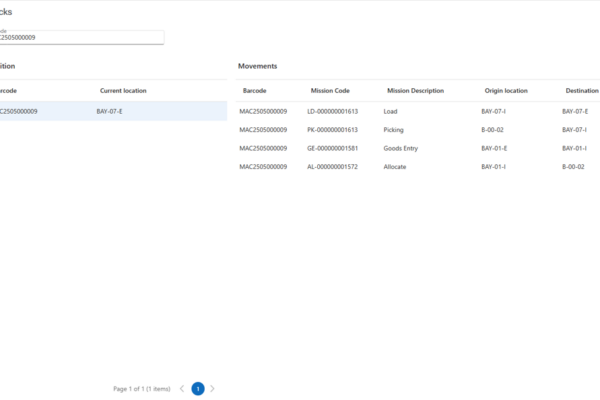
Task: Sort by the Mission Code column header
Action: (330, 91)
